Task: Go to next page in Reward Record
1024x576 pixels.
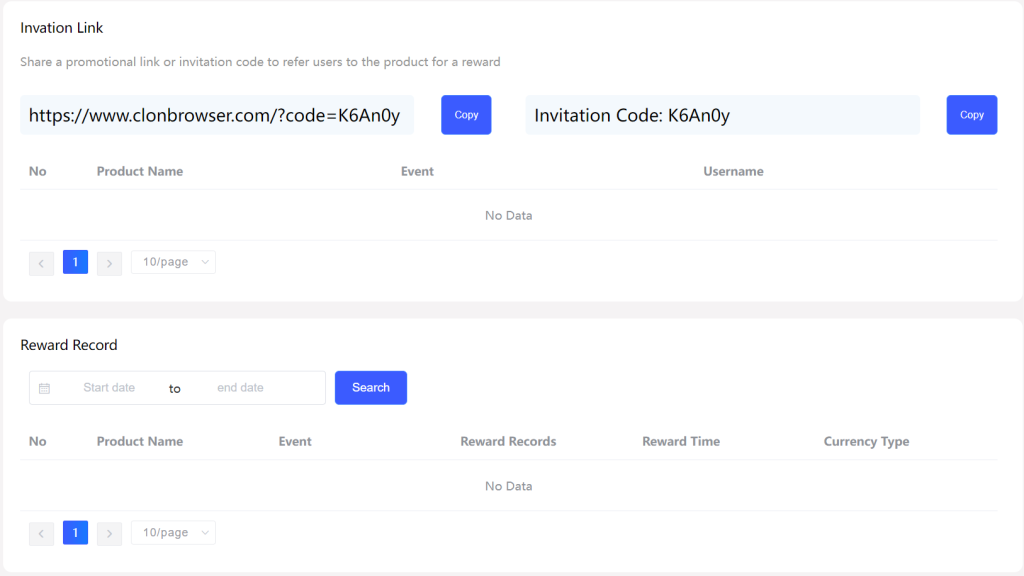Action: click(109, 534)
